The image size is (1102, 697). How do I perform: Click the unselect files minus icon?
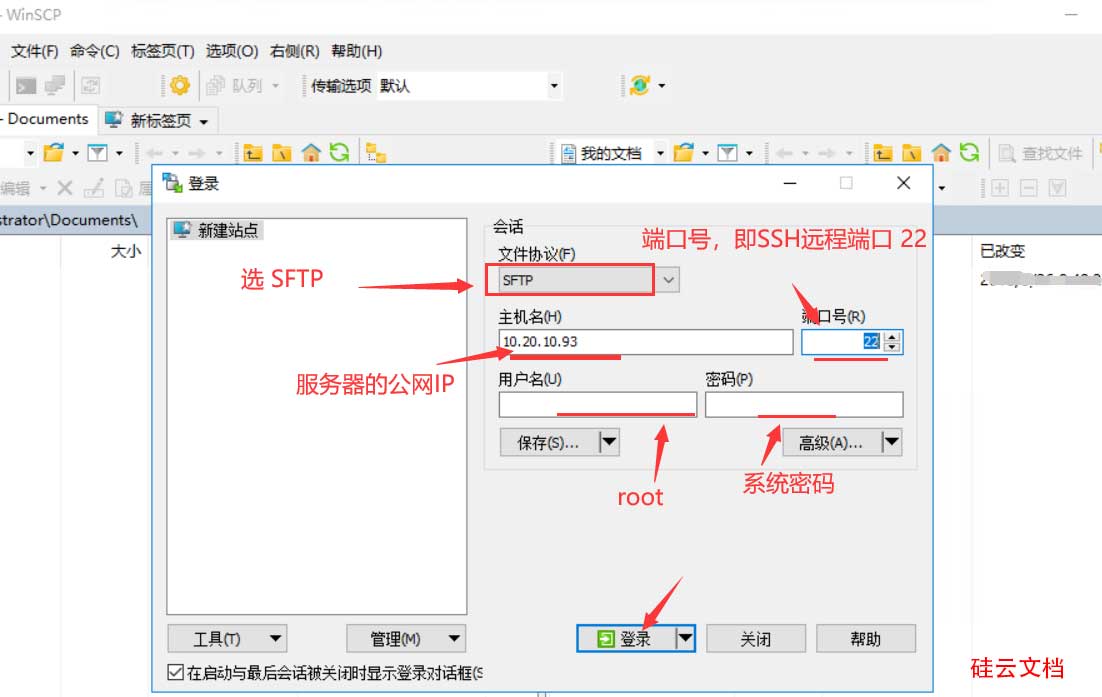coord(1028,188)
